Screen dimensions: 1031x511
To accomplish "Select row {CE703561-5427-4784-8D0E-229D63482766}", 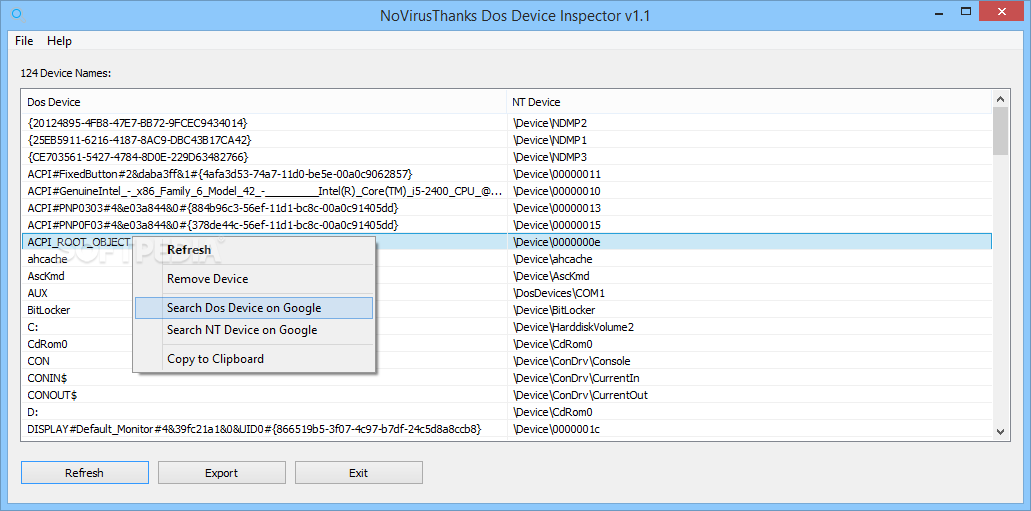I will [506, 157].
